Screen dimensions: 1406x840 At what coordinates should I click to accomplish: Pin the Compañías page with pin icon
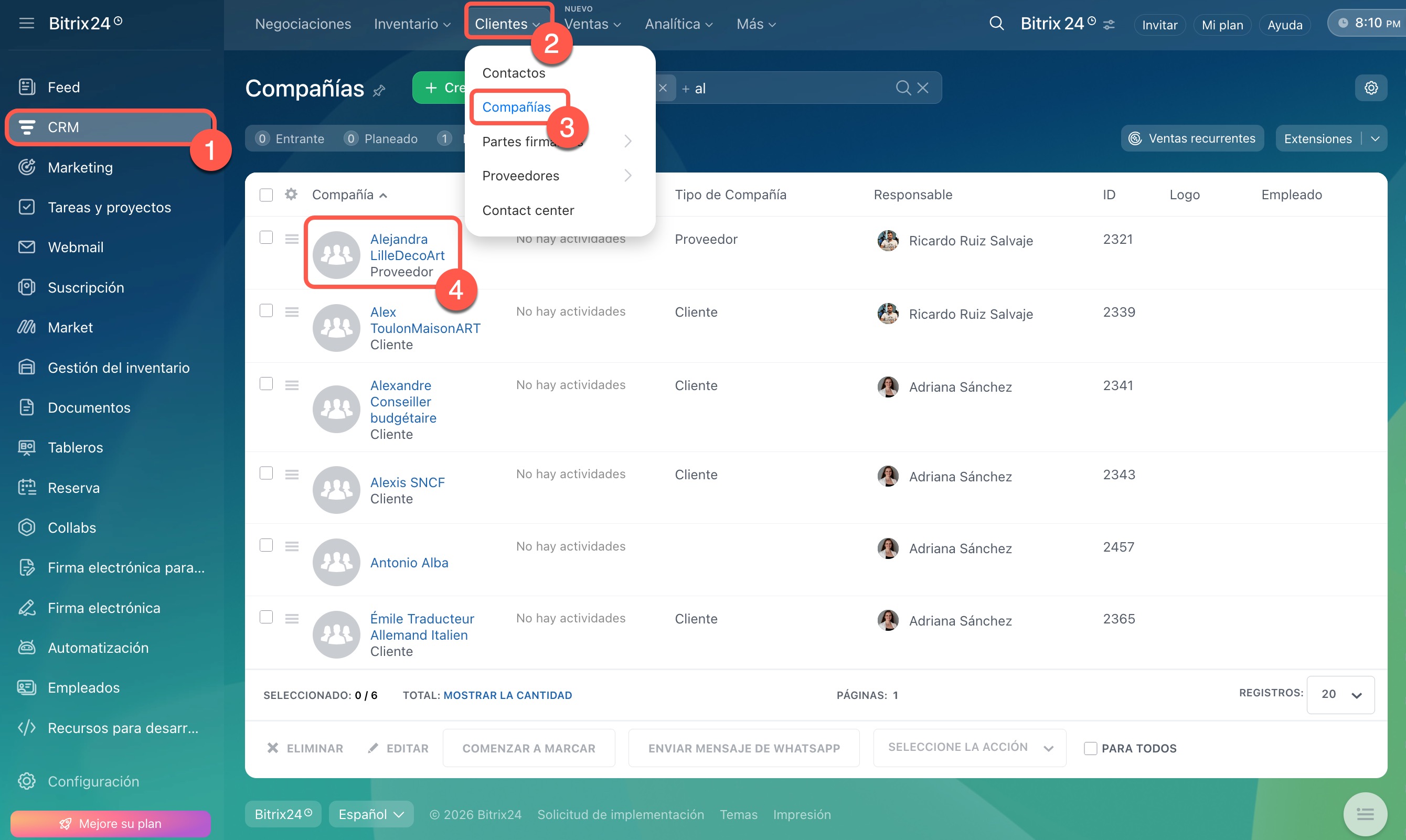coord(379,90)
